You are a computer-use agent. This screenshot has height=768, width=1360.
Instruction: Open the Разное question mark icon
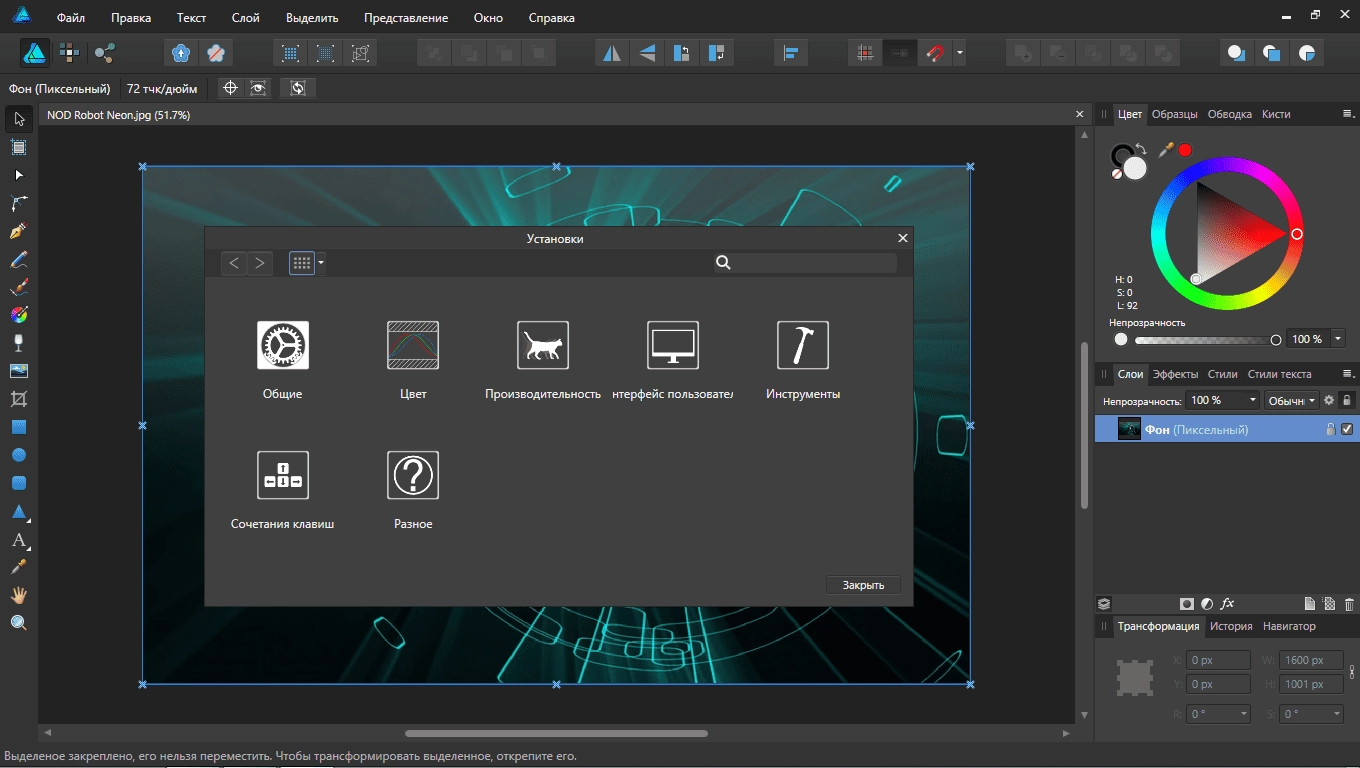coord(413,476)
